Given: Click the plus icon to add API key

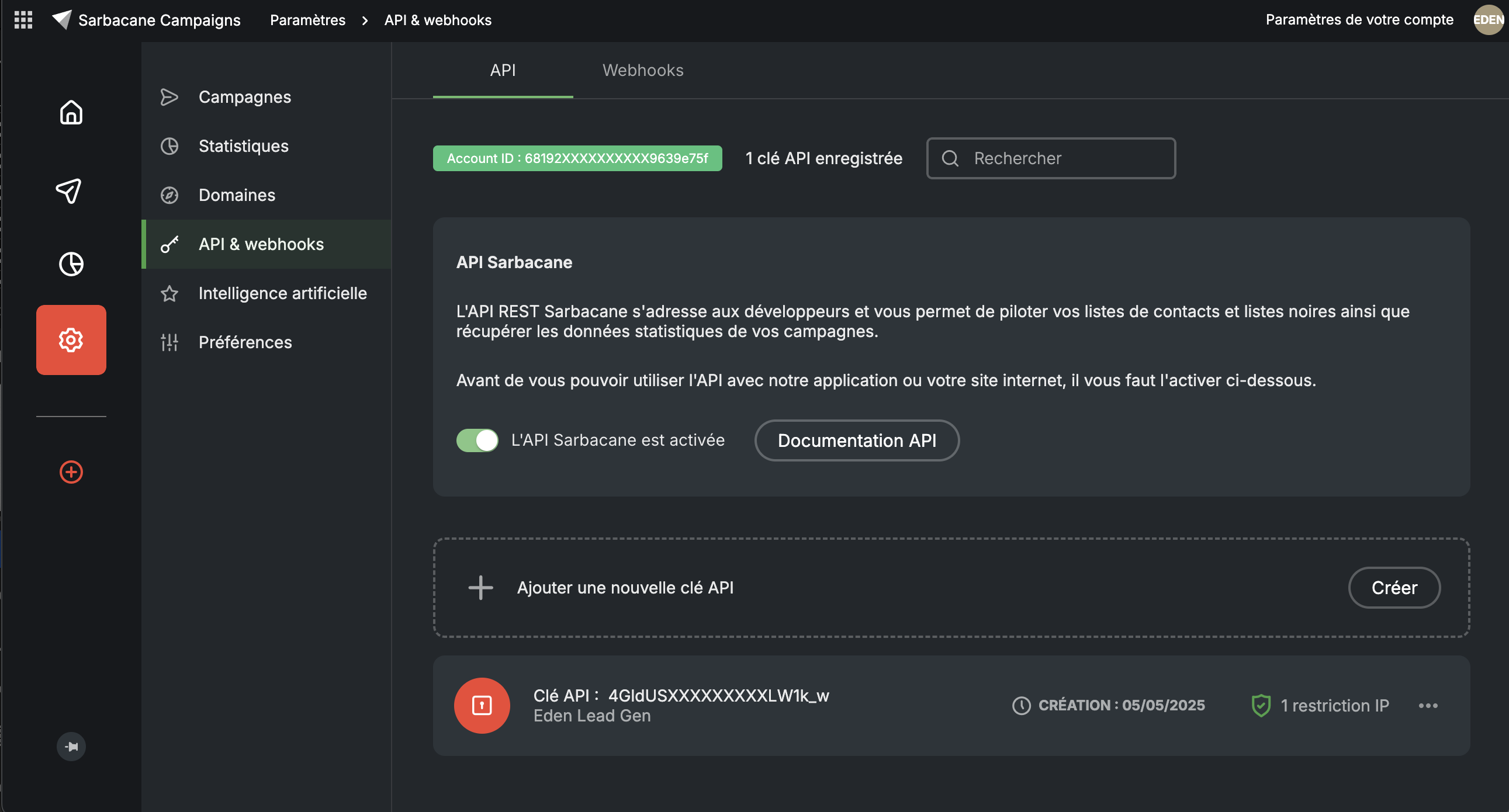Looking at the screenshot, I should (x=480, y=587).
